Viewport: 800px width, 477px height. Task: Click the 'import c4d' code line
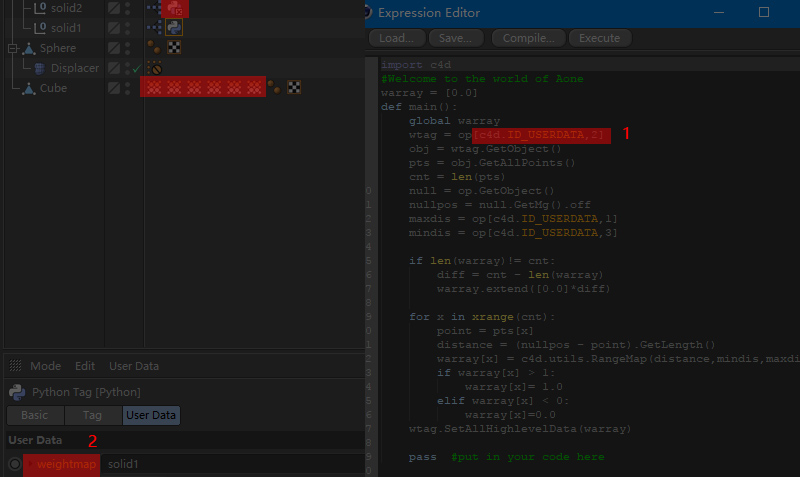tap(416, 65)
